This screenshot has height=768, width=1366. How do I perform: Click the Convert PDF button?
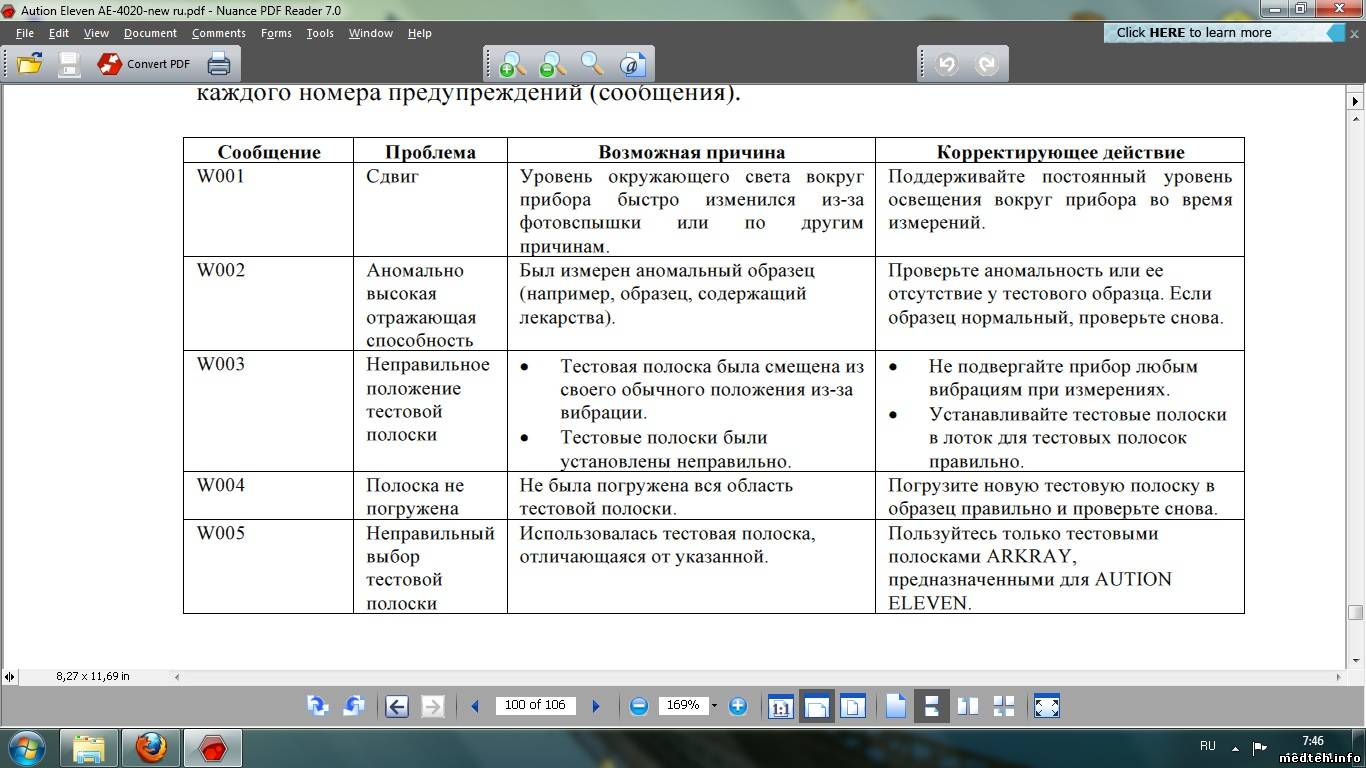144,64
